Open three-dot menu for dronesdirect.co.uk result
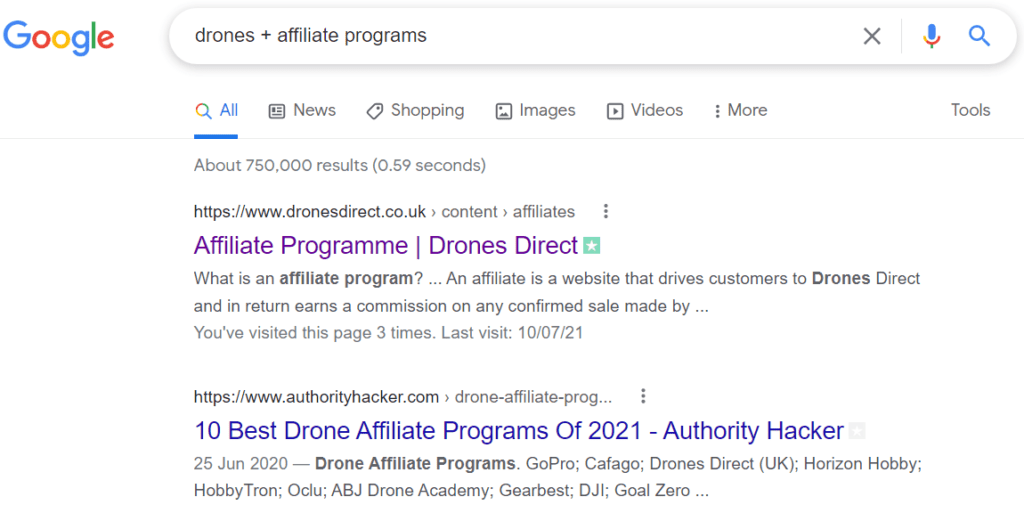Image resolution: width=1024 pixels, height=505 pixels. tap(606, 211)
